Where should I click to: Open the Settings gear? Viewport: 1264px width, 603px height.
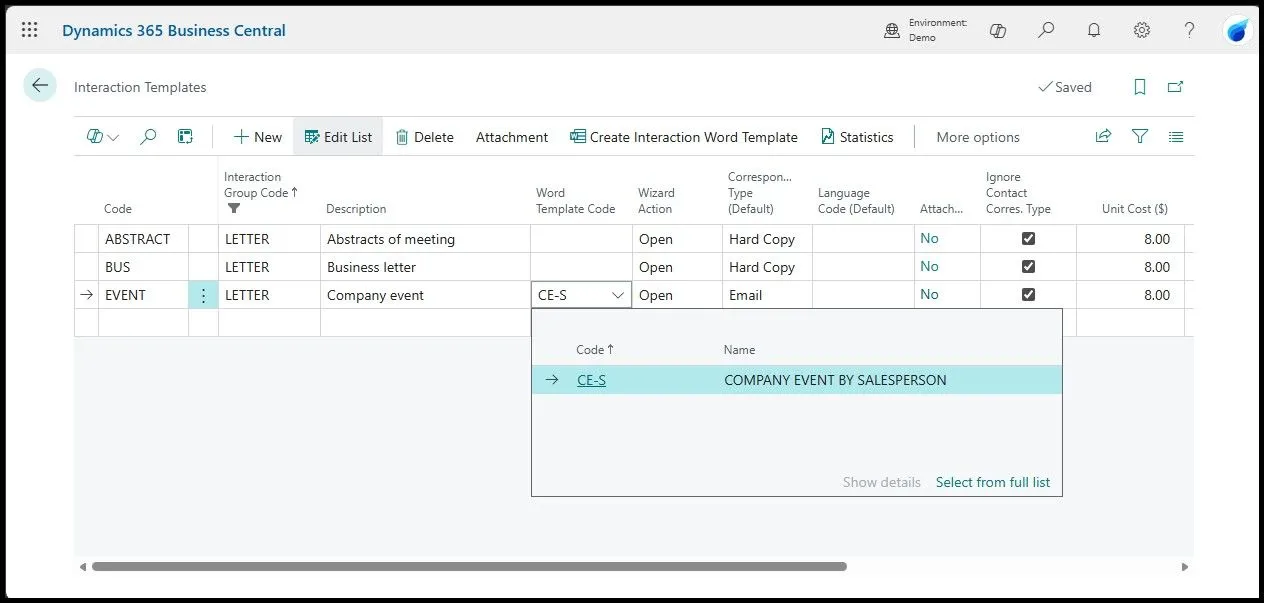[x=1142, y=30]
